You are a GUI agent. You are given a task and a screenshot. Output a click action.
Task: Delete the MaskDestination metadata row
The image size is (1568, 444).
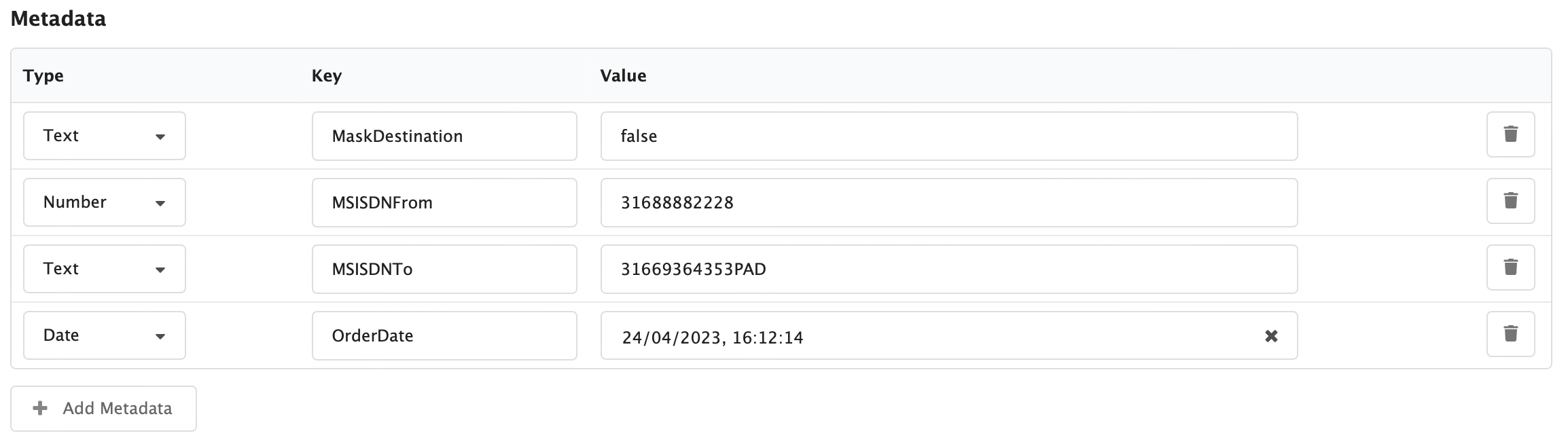click(x=1511, y=135)
